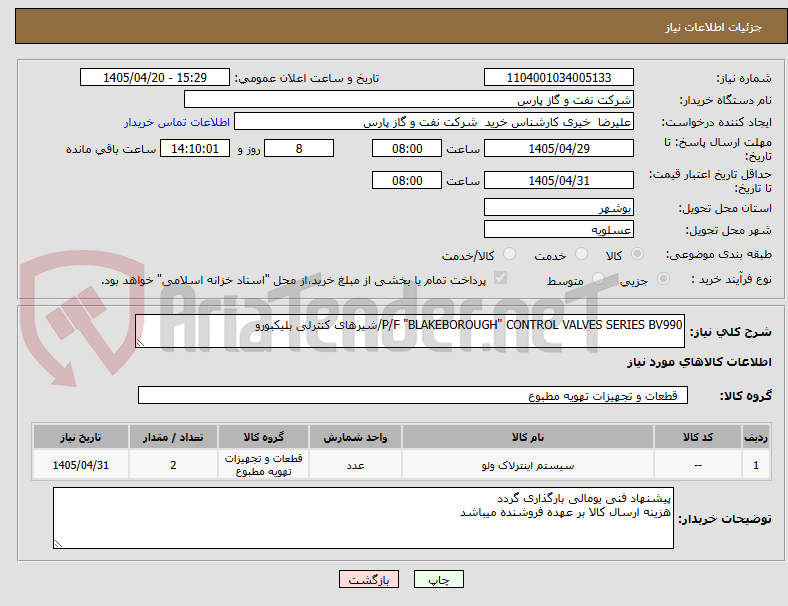Click the goods group قطعات و تجهیزات field
Viewport: 788px width, 606px height.
click(x=413, y=395)
